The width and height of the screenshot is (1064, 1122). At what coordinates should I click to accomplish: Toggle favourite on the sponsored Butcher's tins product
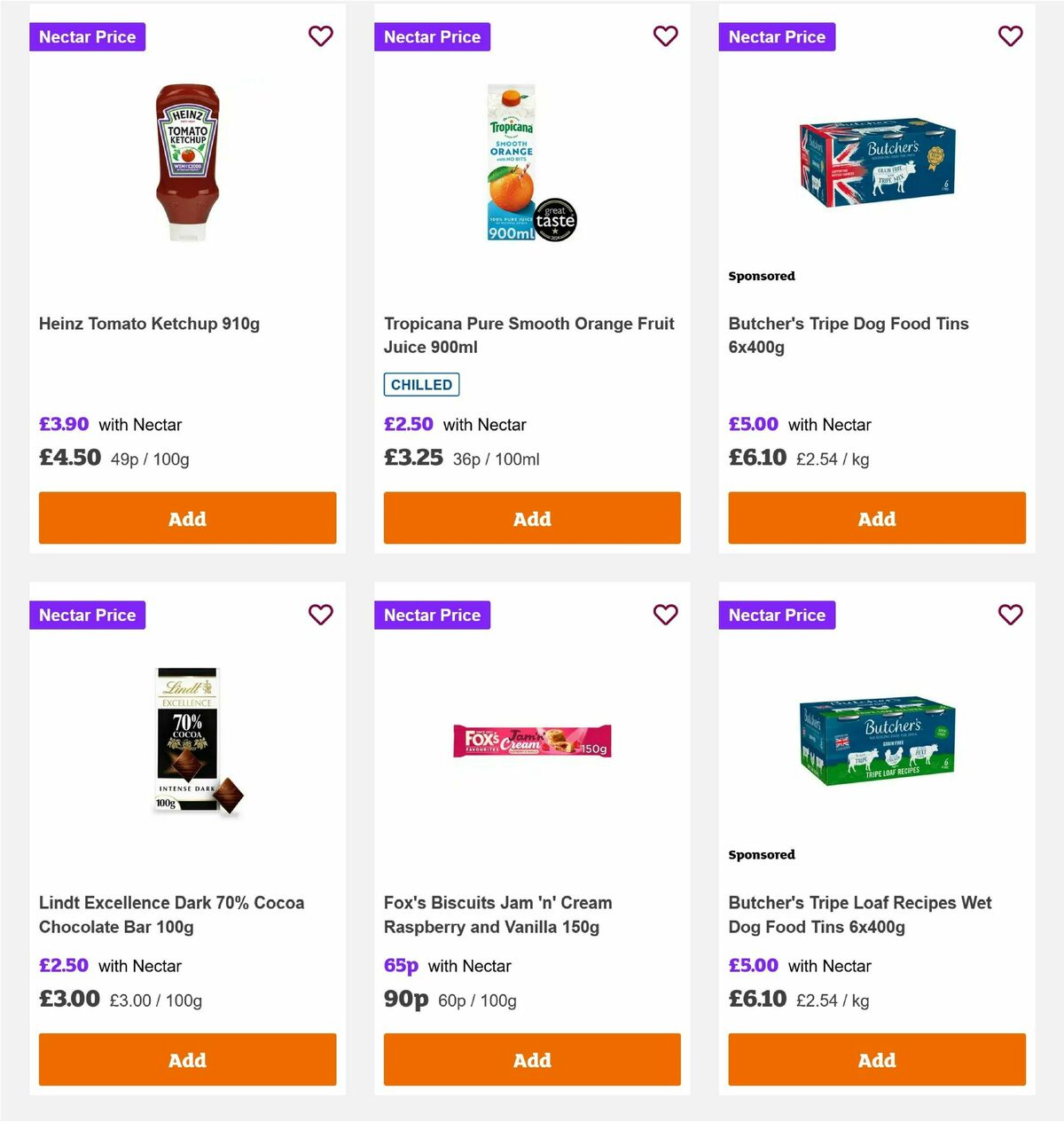point(1011,36)
